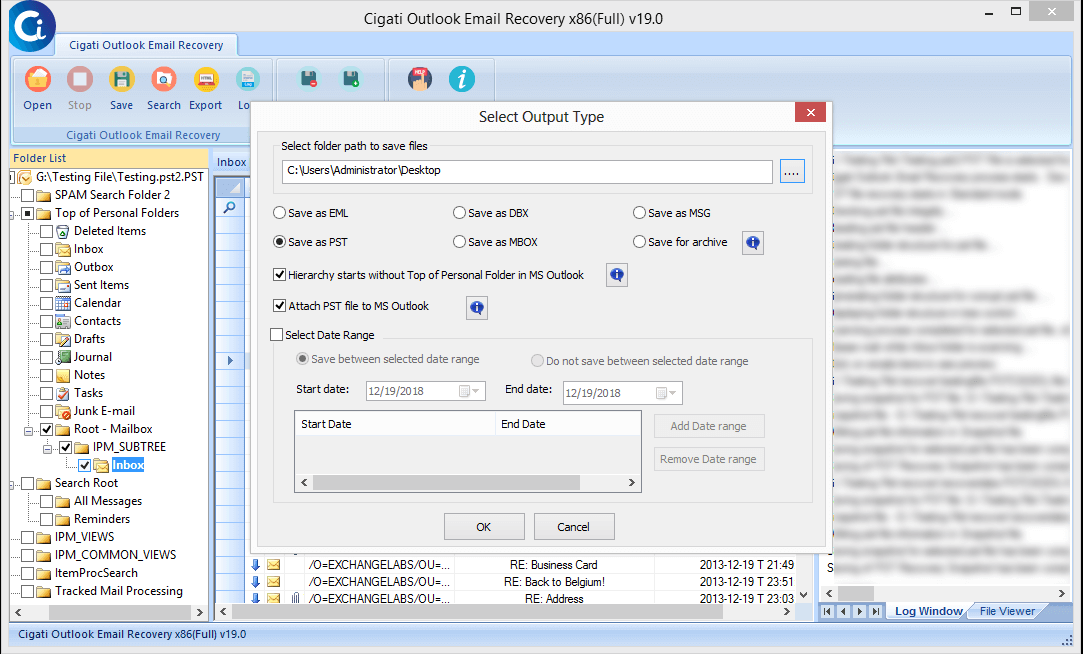Open the Start date dropdown
1083x654 pixels.
475,391
